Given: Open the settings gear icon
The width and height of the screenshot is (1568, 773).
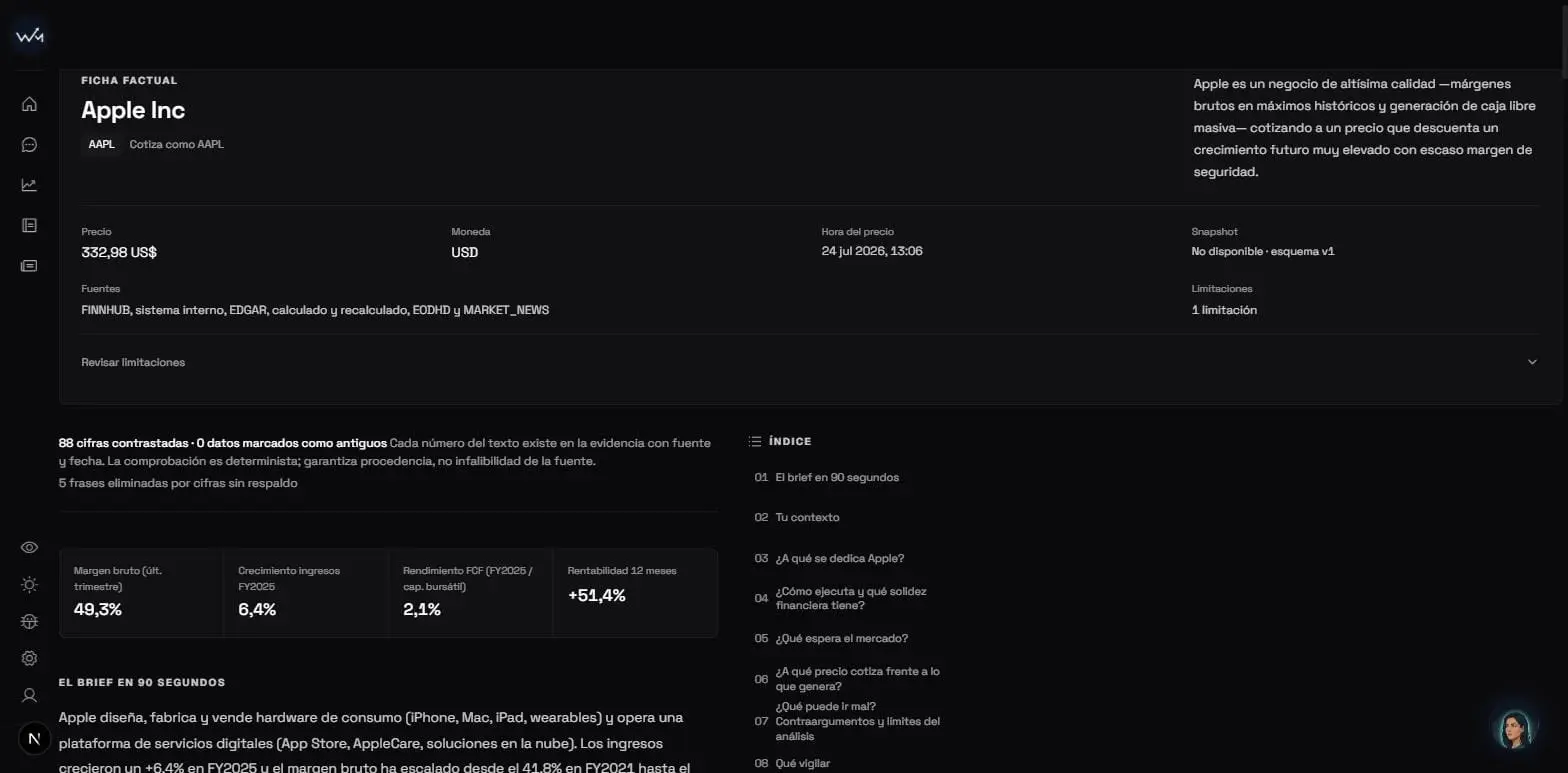Looking at the screenshot, I should 29,658.
